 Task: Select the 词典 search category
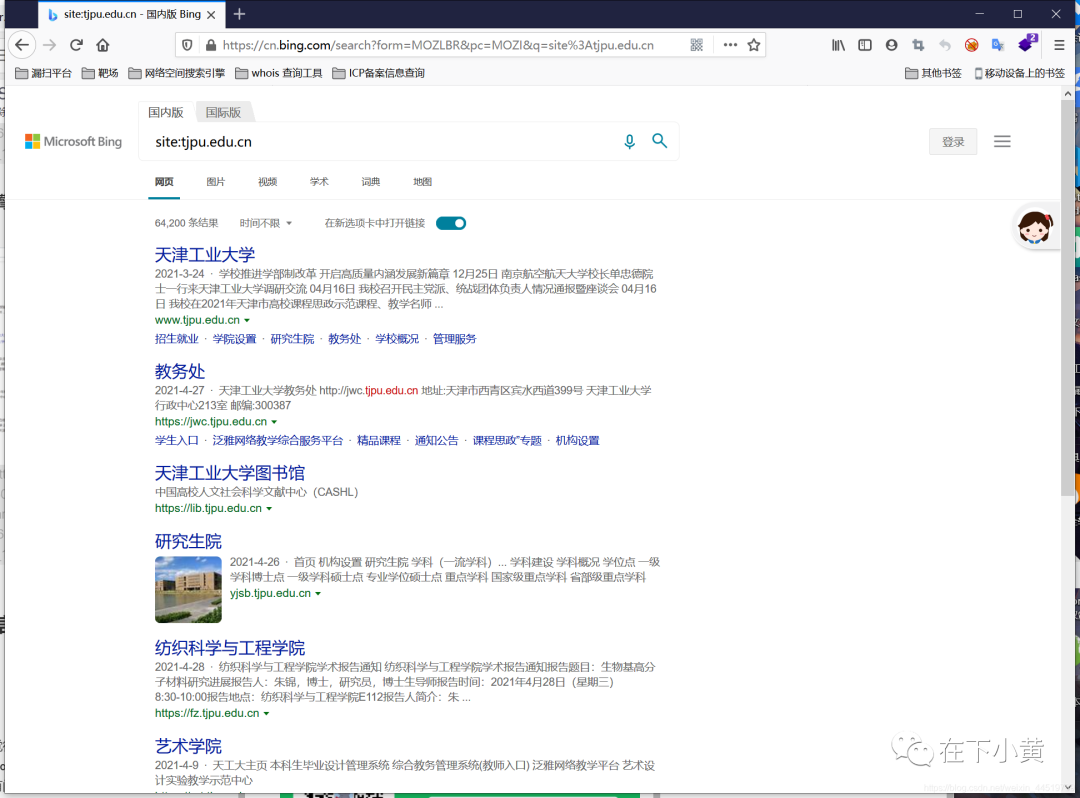pyautogui.click(x=371, y=182)
